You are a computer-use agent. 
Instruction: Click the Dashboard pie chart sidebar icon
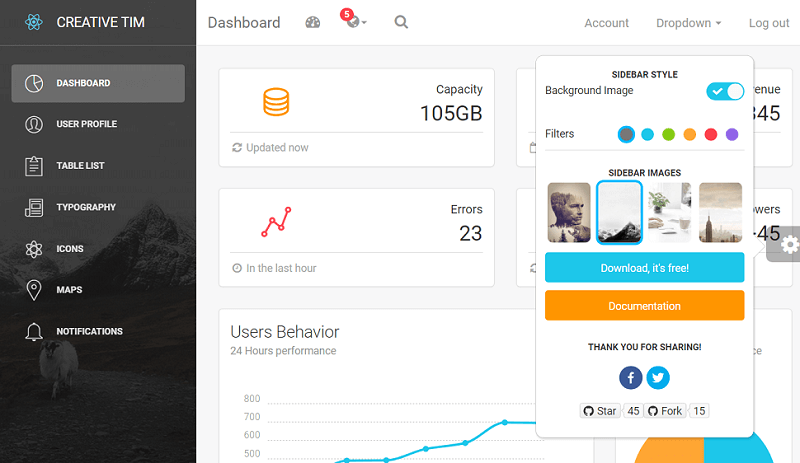coord(34,83)
